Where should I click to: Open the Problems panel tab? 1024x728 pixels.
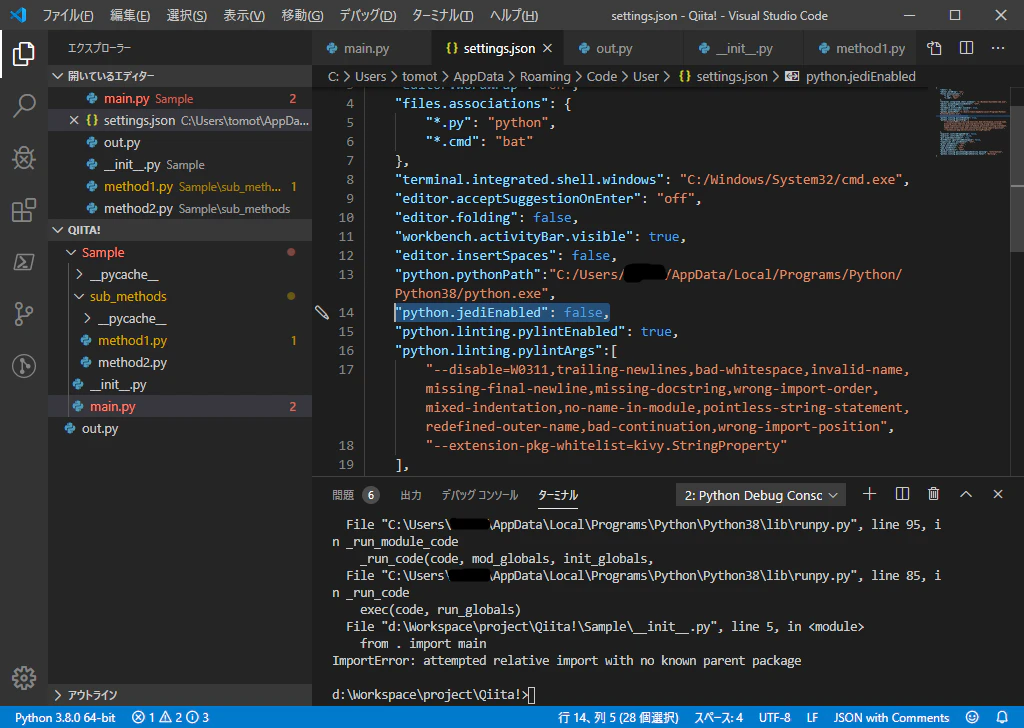(355, 495)
